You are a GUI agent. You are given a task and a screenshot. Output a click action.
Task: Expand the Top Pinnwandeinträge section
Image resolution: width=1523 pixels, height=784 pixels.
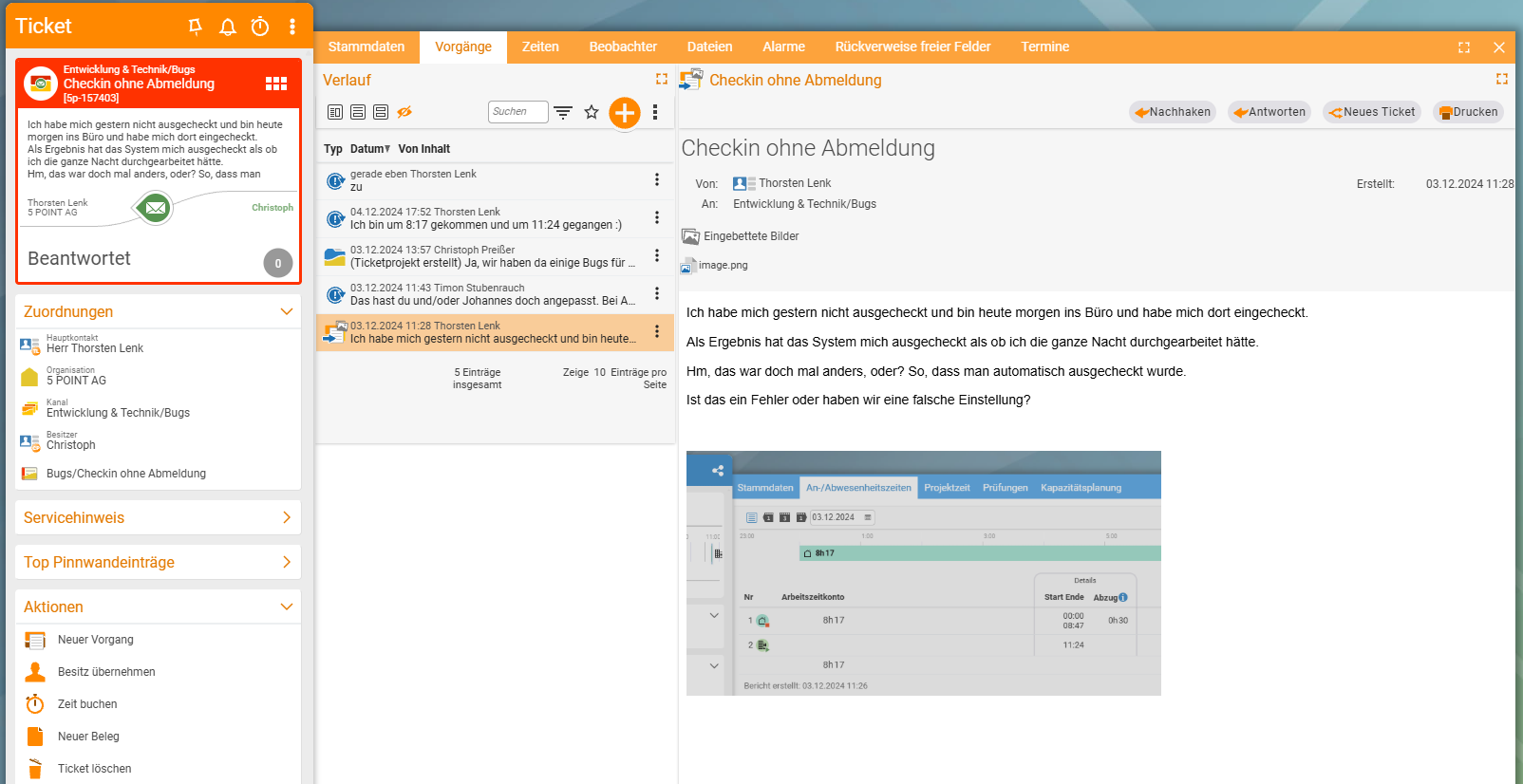(287, 562)
